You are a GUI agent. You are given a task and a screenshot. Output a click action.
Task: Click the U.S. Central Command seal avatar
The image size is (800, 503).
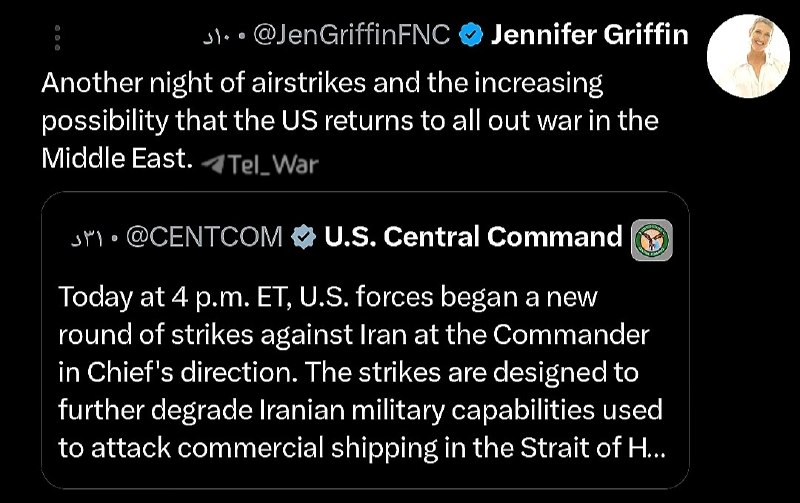[652, 240]
